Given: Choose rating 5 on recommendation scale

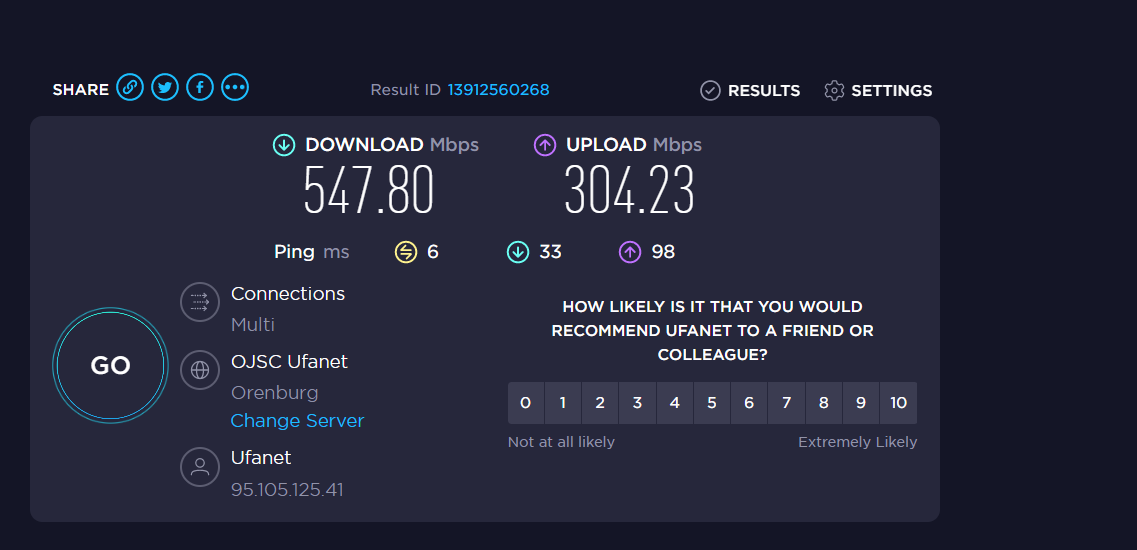Looking at the screenshot, I should 712,403.
